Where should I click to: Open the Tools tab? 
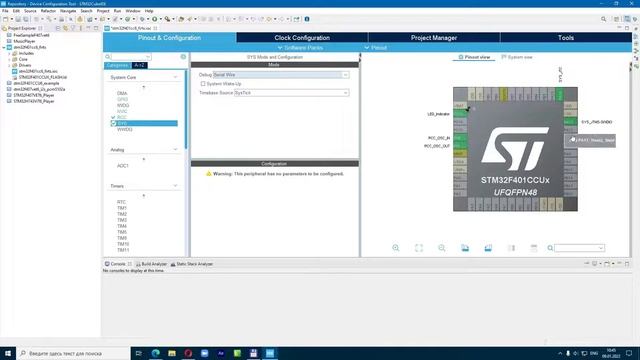(566, 38)
